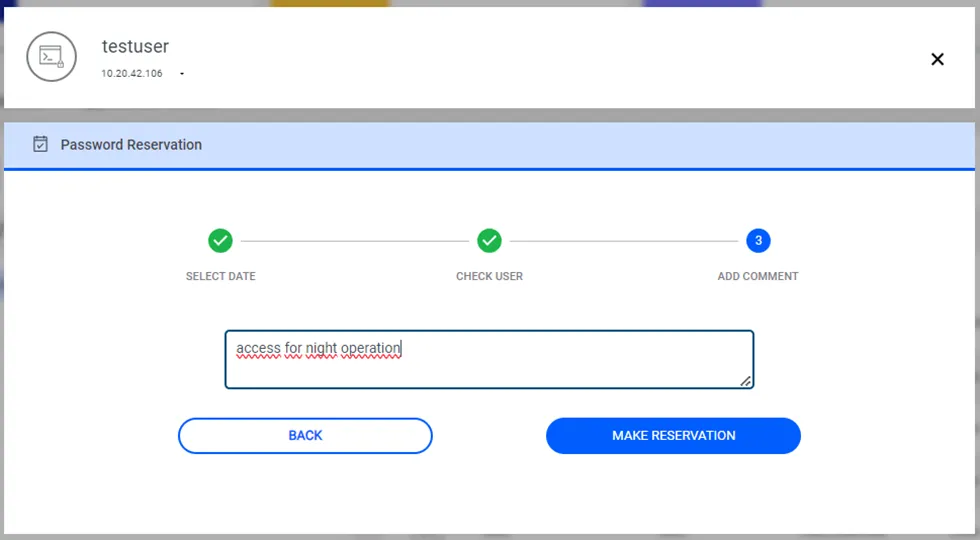Viewport: 980px width, 540px height.
Task: Click the IP address 10.20.42.106
Action: coord(132,74)
